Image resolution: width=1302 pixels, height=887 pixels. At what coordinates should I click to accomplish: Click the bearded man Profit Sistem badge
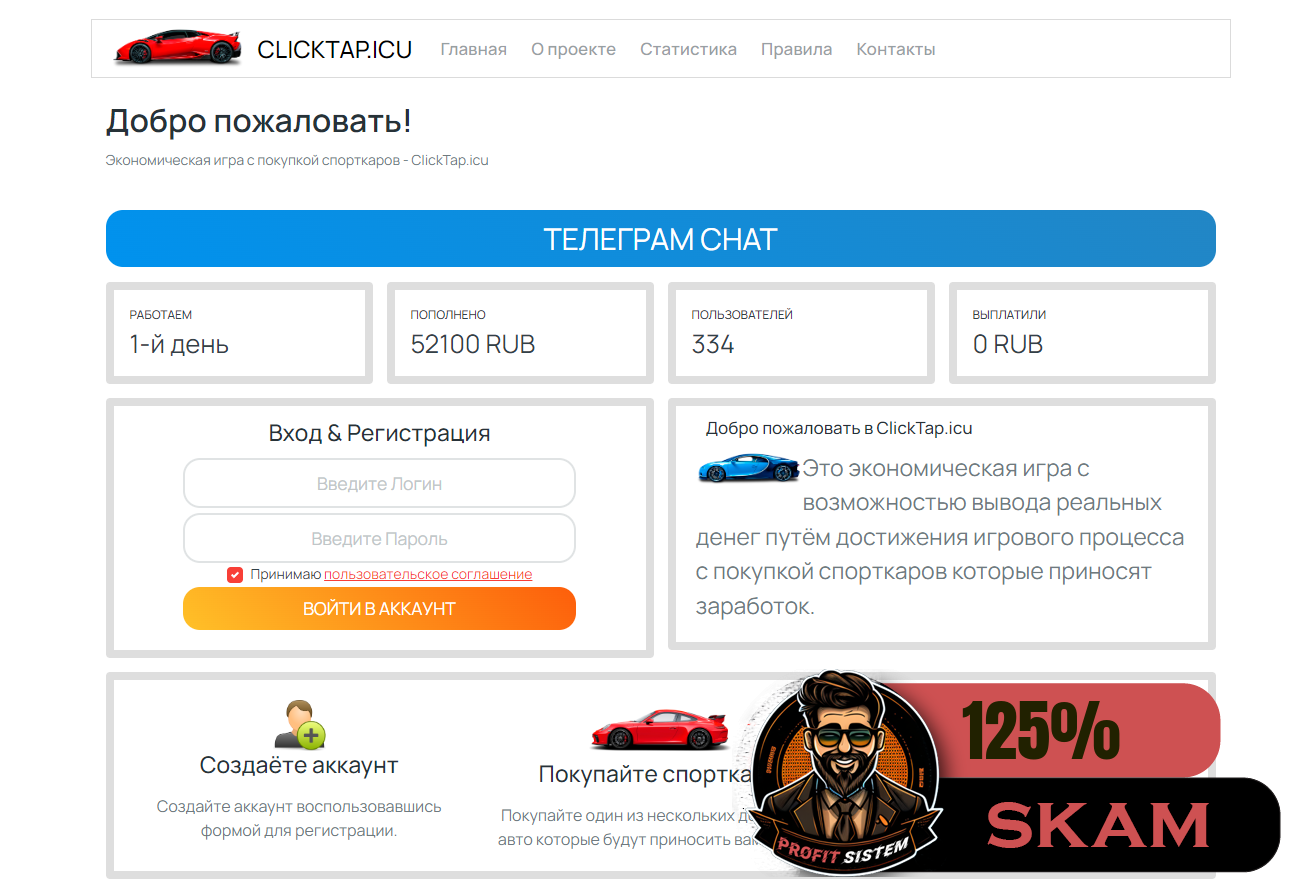(x=845, y=772)
